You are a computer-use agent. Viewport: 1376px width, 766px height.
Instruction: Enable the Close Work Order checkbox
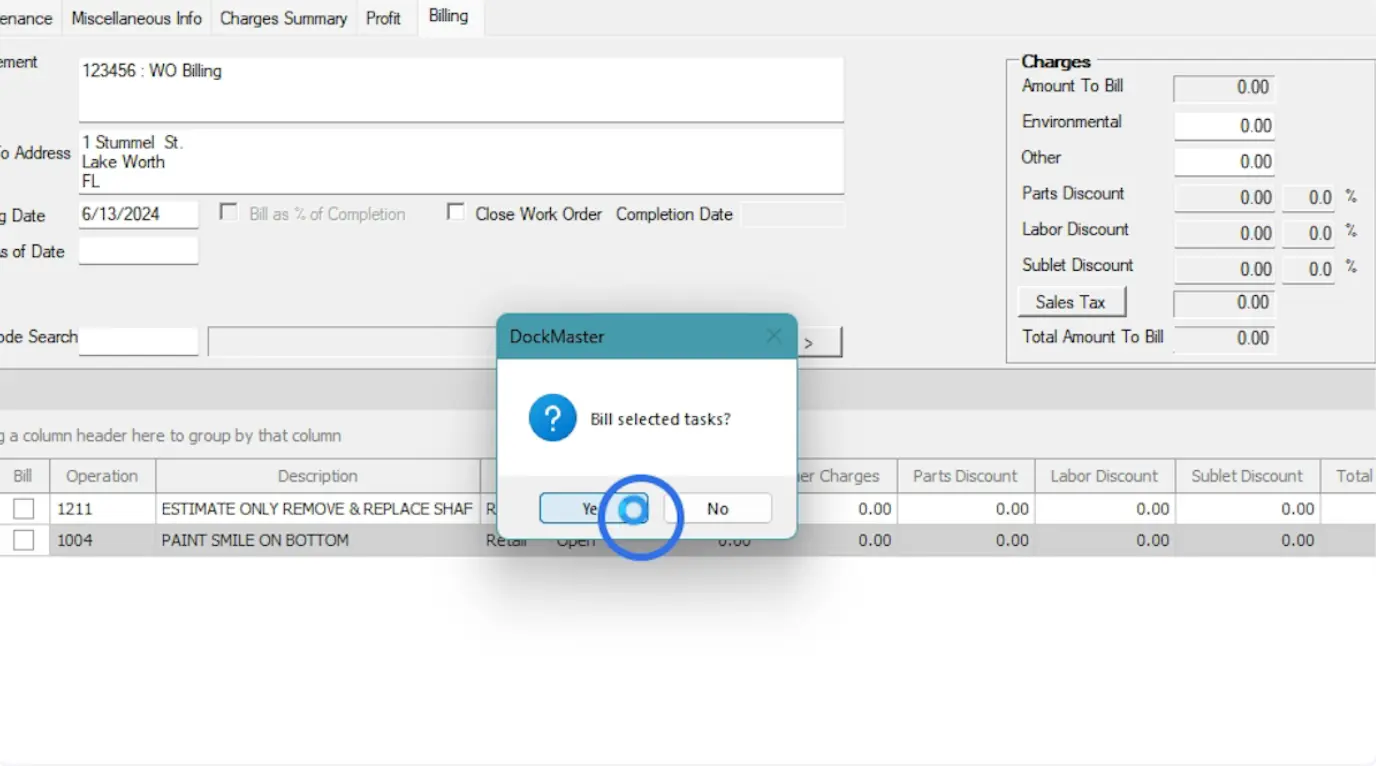tap(456, 213)
